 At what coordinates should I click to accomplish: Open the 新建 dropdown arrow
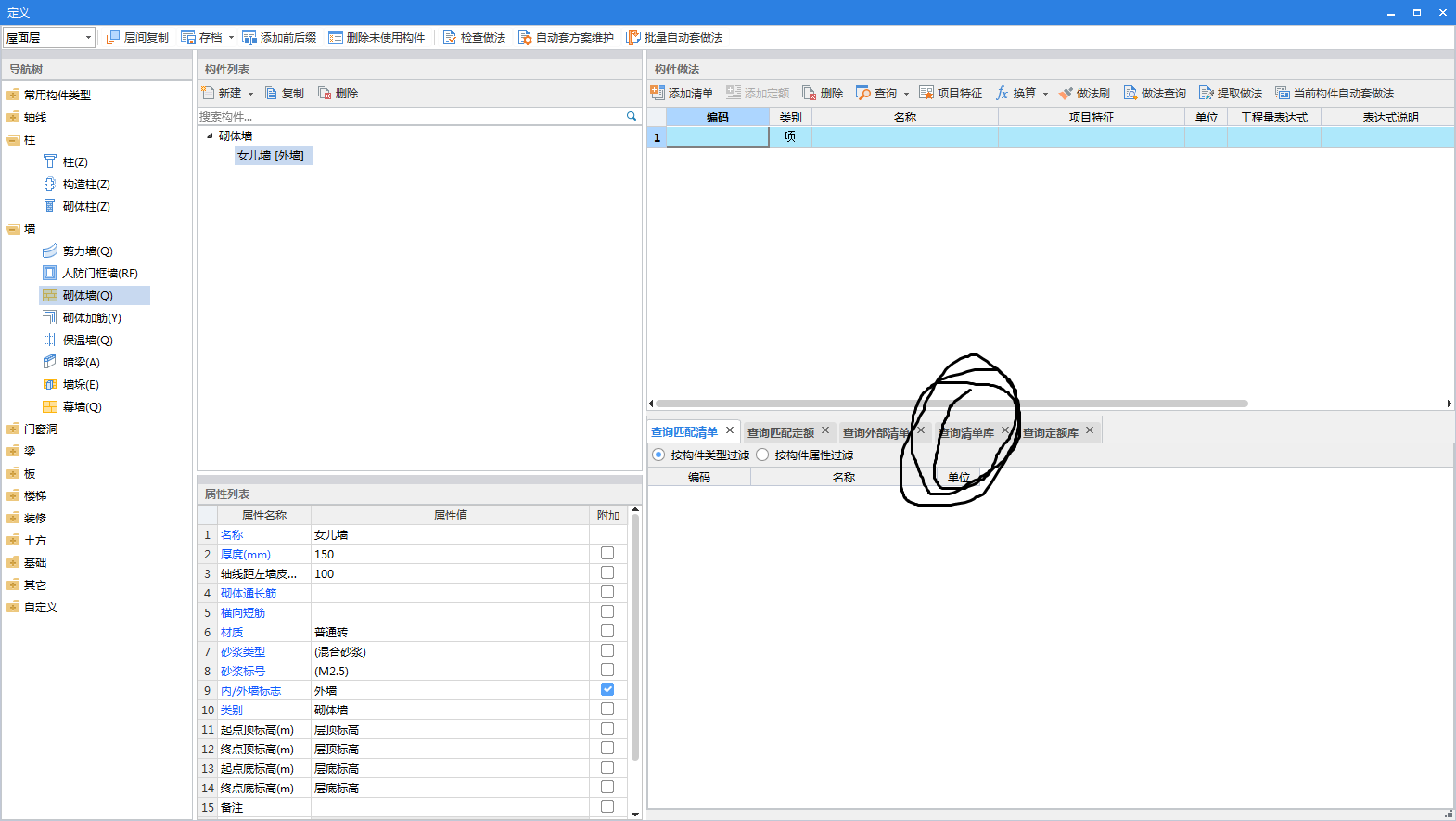click(x=250, y=94)
